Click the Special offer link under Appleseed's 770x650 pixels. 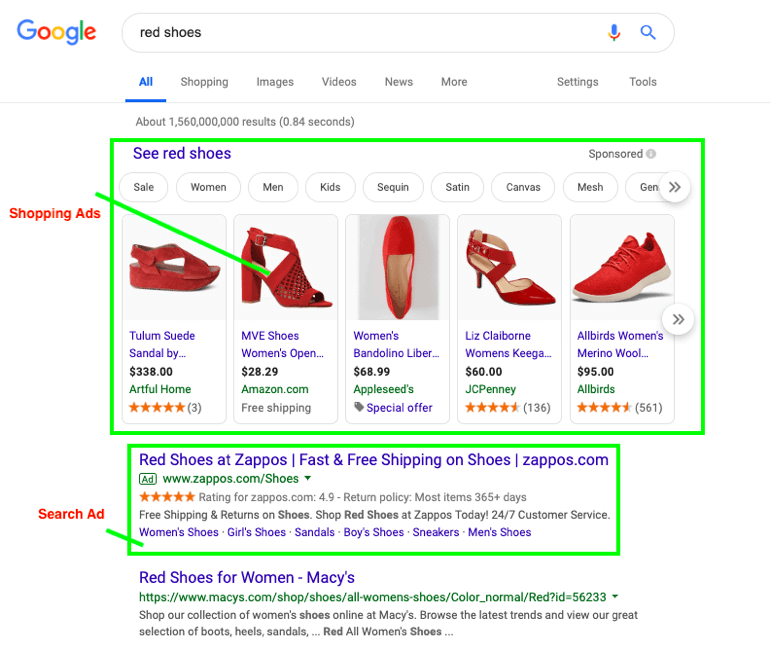click(399, 407)
